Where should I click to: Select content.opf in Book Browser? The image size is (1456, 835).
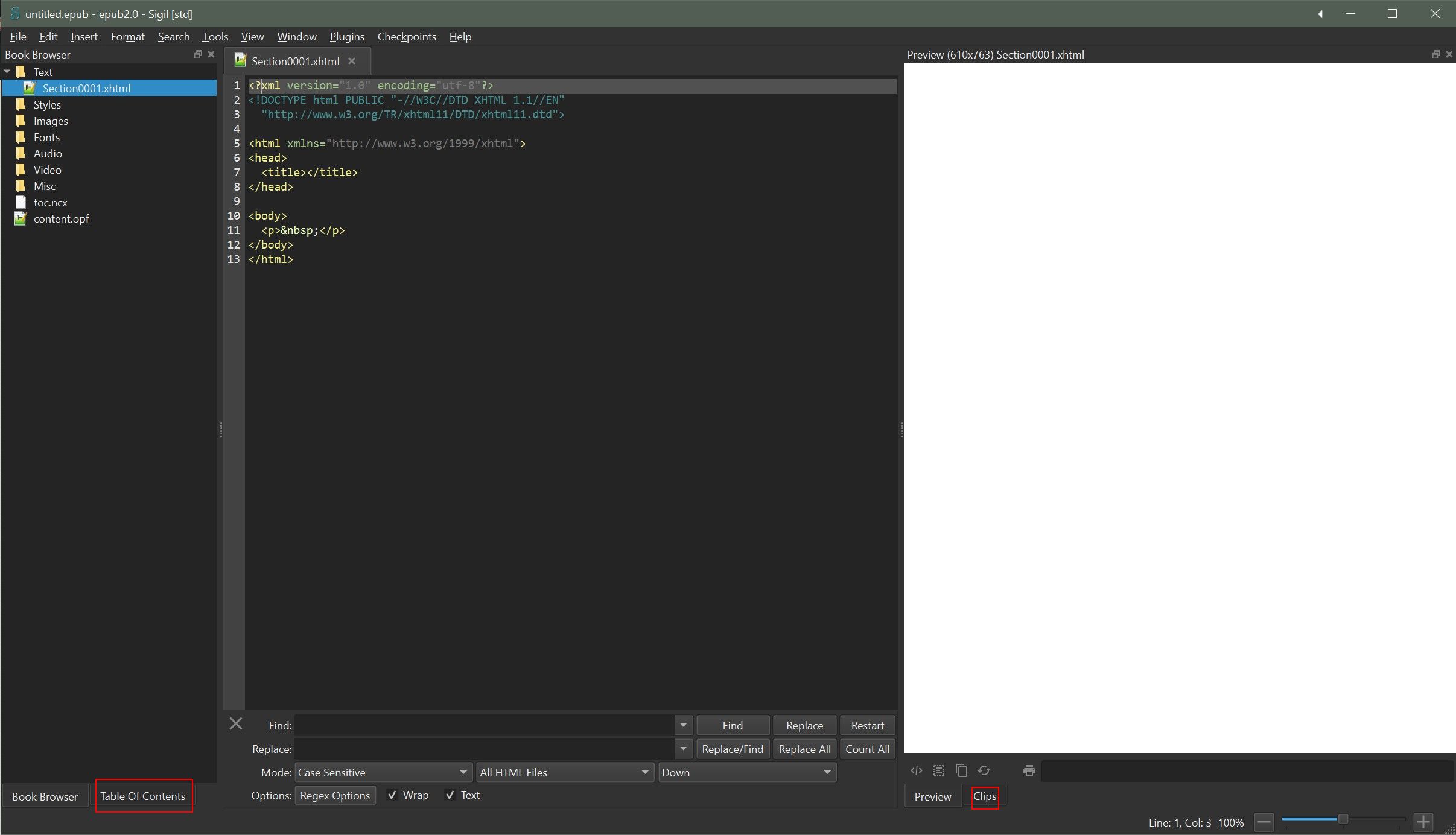click(x=61, y=218)
